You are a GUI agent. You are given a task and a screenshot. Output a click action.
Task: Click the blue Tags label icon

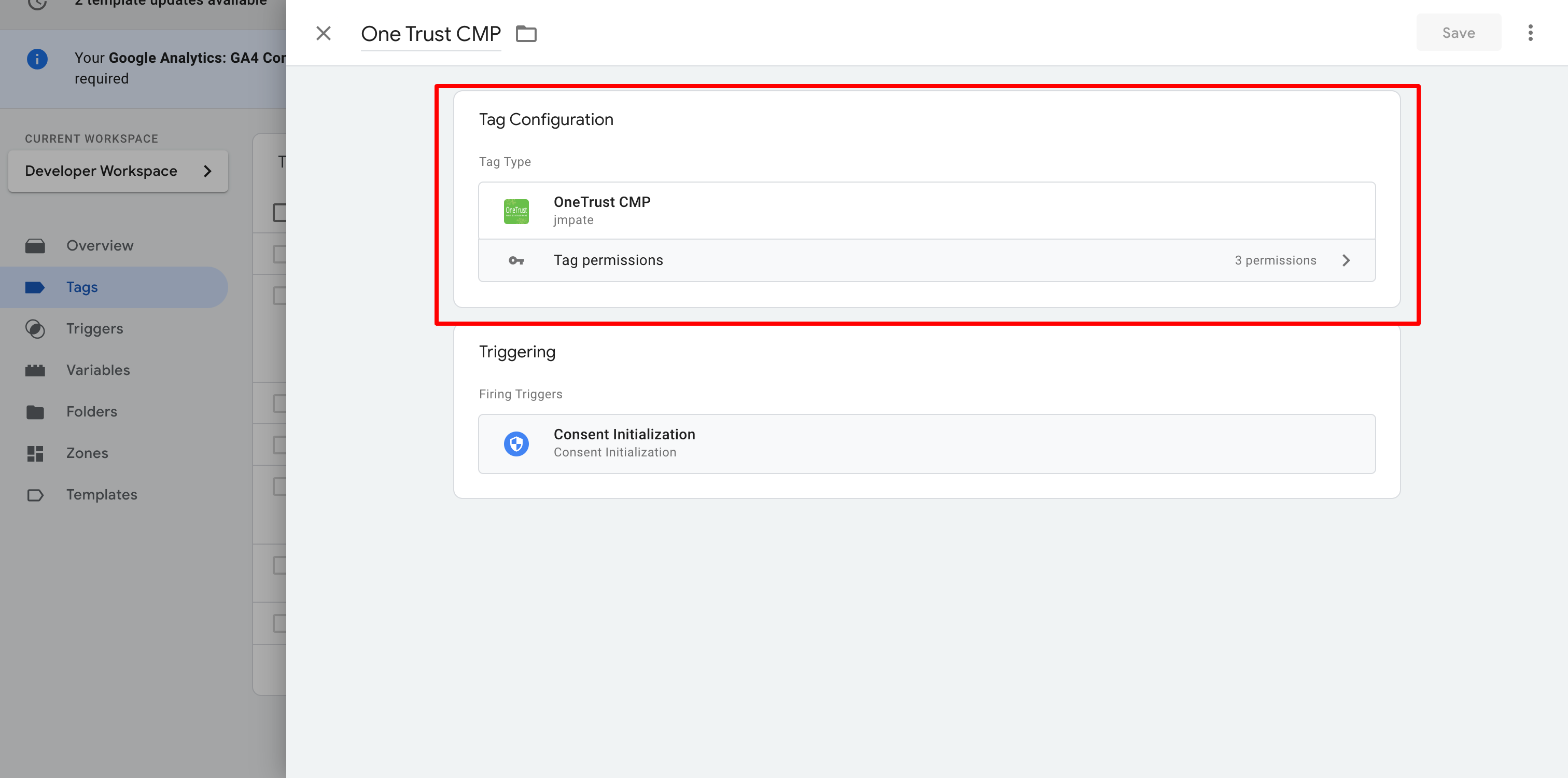pyautogui.click(x=35, y=287)
